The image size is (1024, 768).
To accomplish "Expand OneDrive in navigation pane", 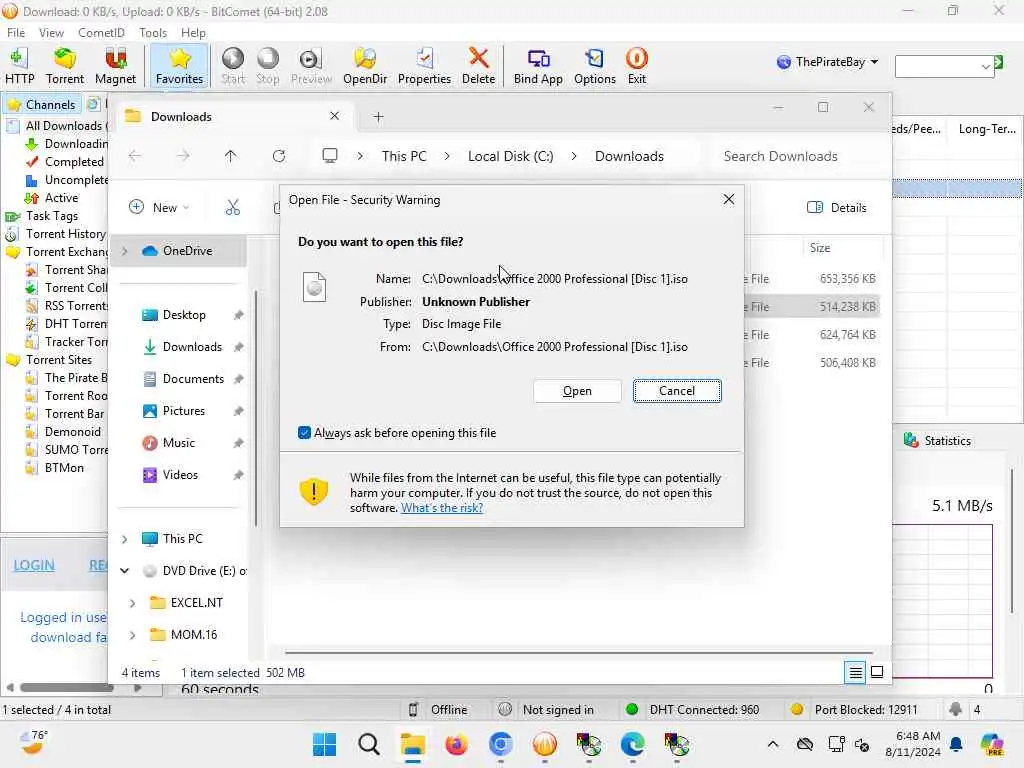I will [x=125, y=251].
